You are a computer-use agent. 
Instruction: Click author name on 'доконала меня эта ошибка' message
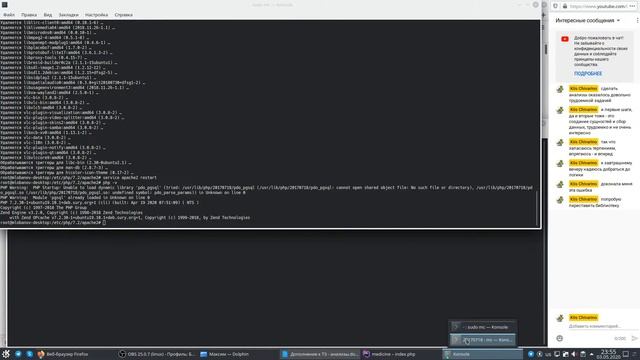point(584,184)
